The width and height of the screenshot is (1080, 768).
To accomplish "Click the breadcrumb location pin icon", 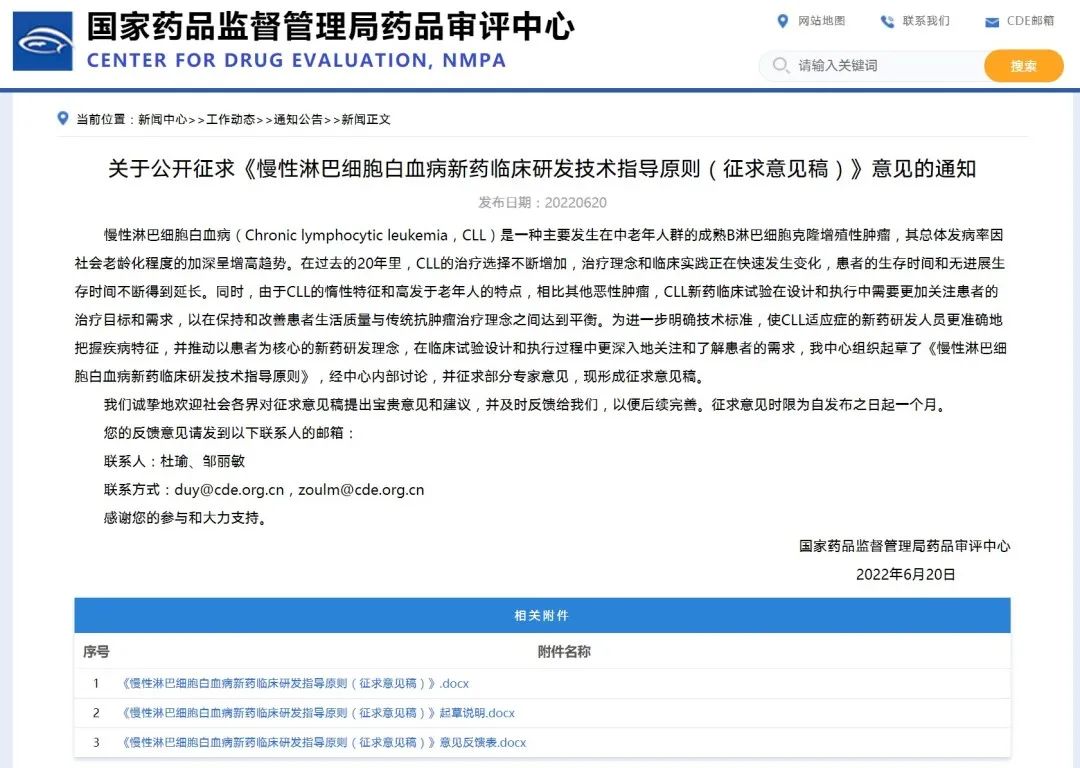I will click(x=63, y=119).
